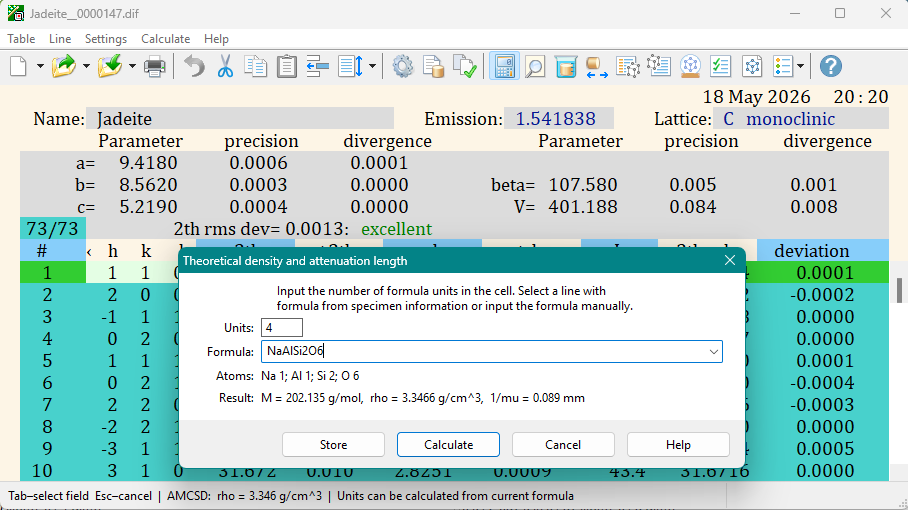Click the deviation value -0.0004
Viewport: 908px width, 510px height.
pyautogui.click(x=822, y=383)
